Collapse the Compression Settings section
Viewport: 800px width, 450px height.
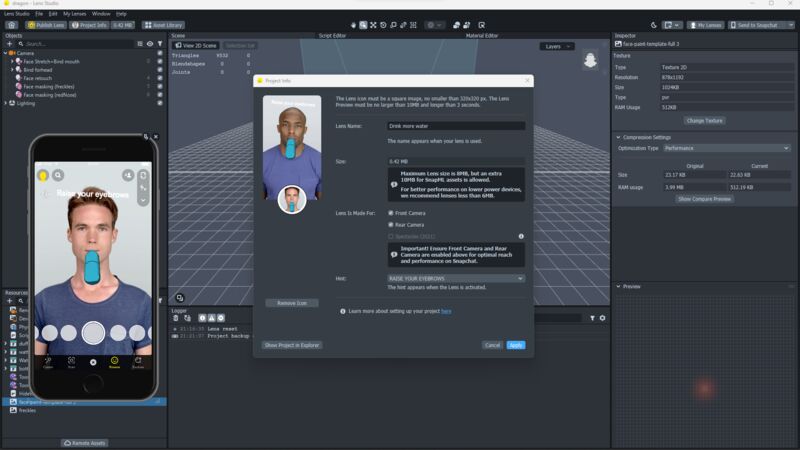click(618, 137)
